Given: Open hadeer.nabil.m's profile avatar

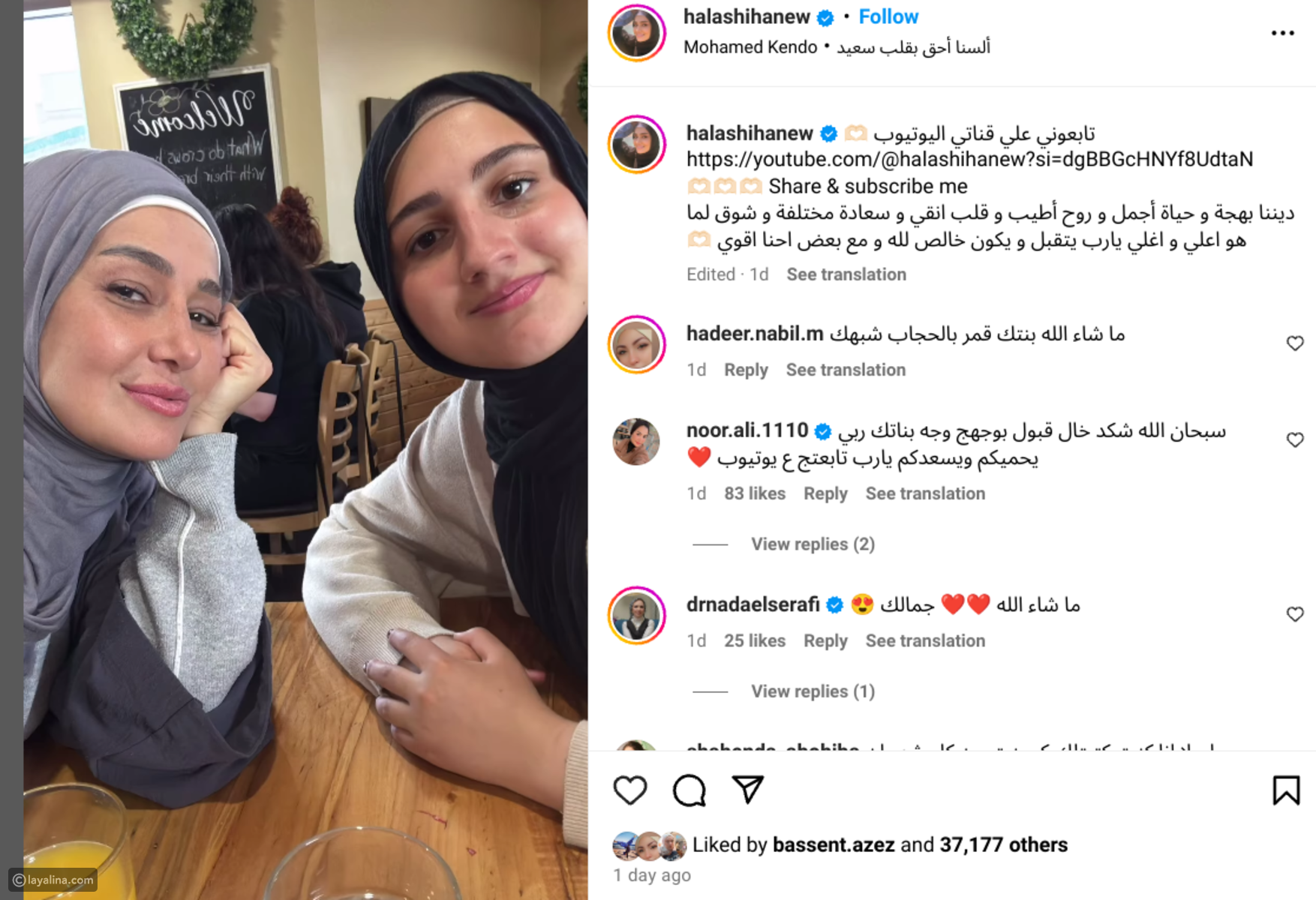Looking at the screenshot, I should tap(636, 344).
